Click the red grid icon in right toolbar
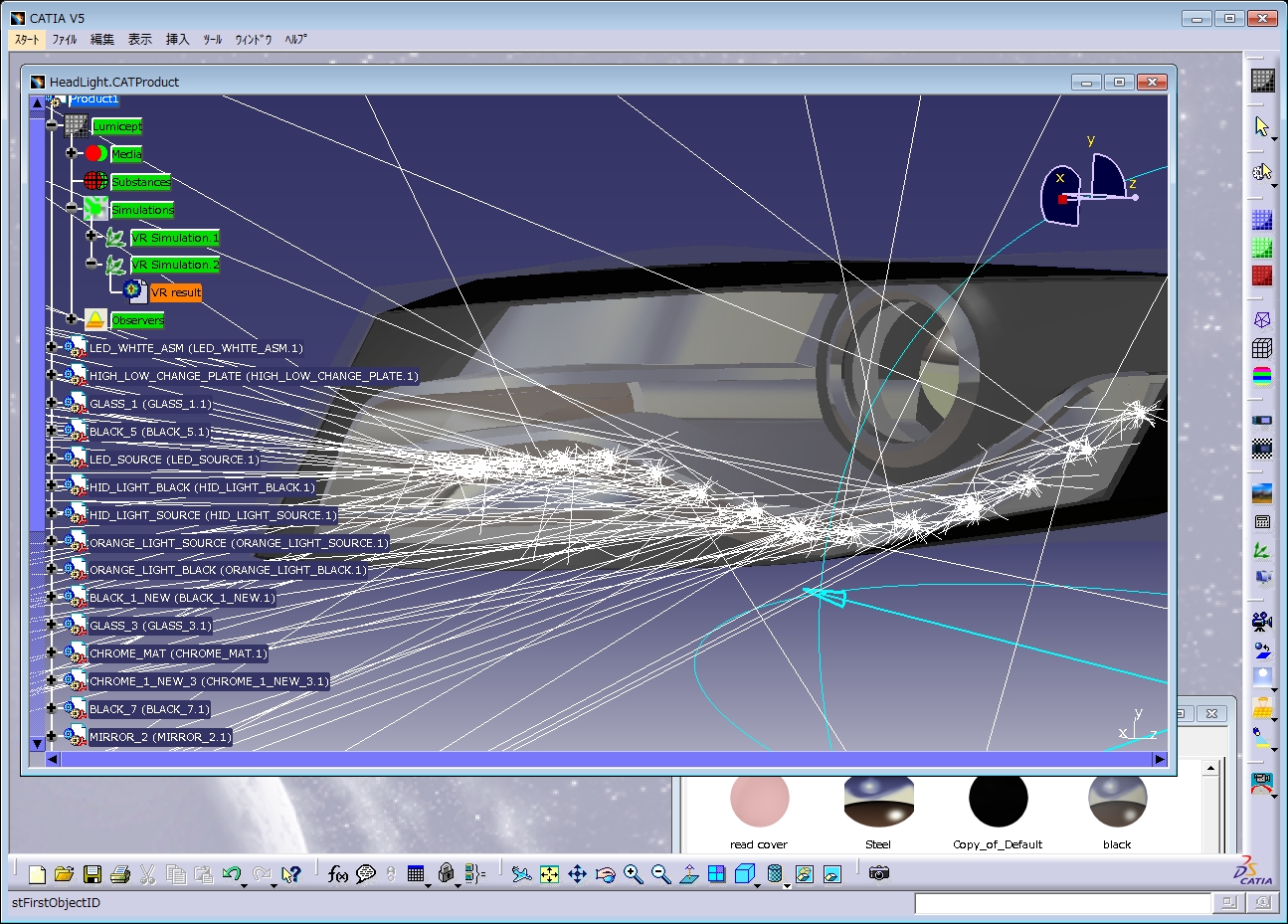This screenshot has height=924, width=1288. point(1262,276)
